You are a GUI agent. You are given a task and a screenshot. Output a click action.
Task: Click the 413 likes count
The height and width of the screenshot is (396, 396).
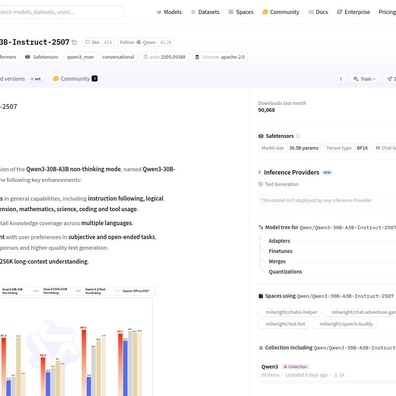tap(108, 42)
